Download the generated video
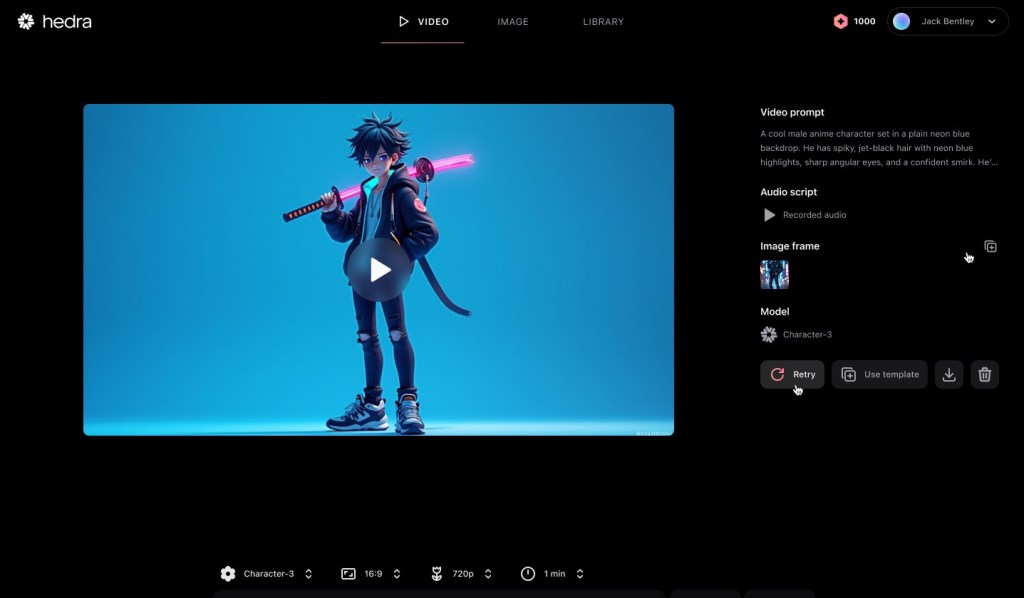The image size is (1024, 598). pyautogui.click(x=949, y=374)
